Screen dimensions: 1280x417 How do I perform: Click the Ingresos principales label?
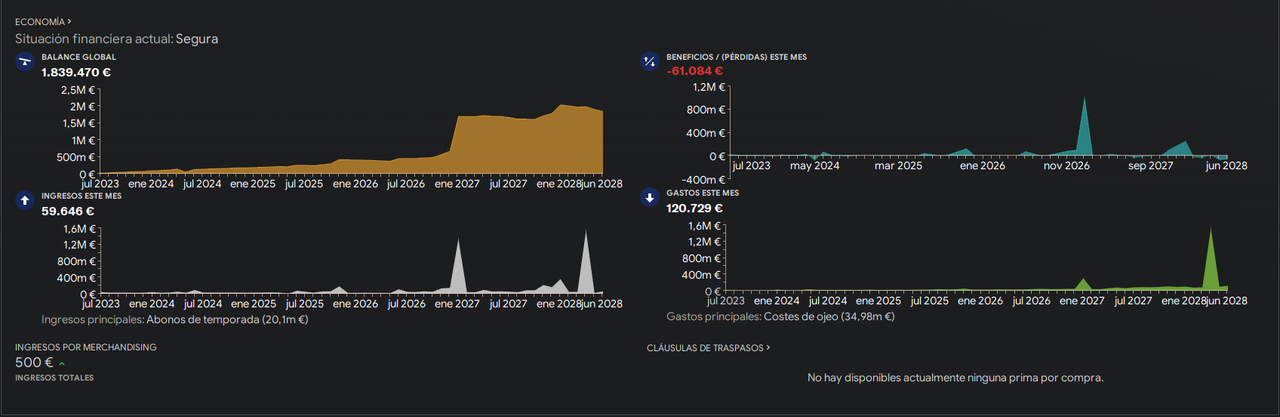(92, 320)
